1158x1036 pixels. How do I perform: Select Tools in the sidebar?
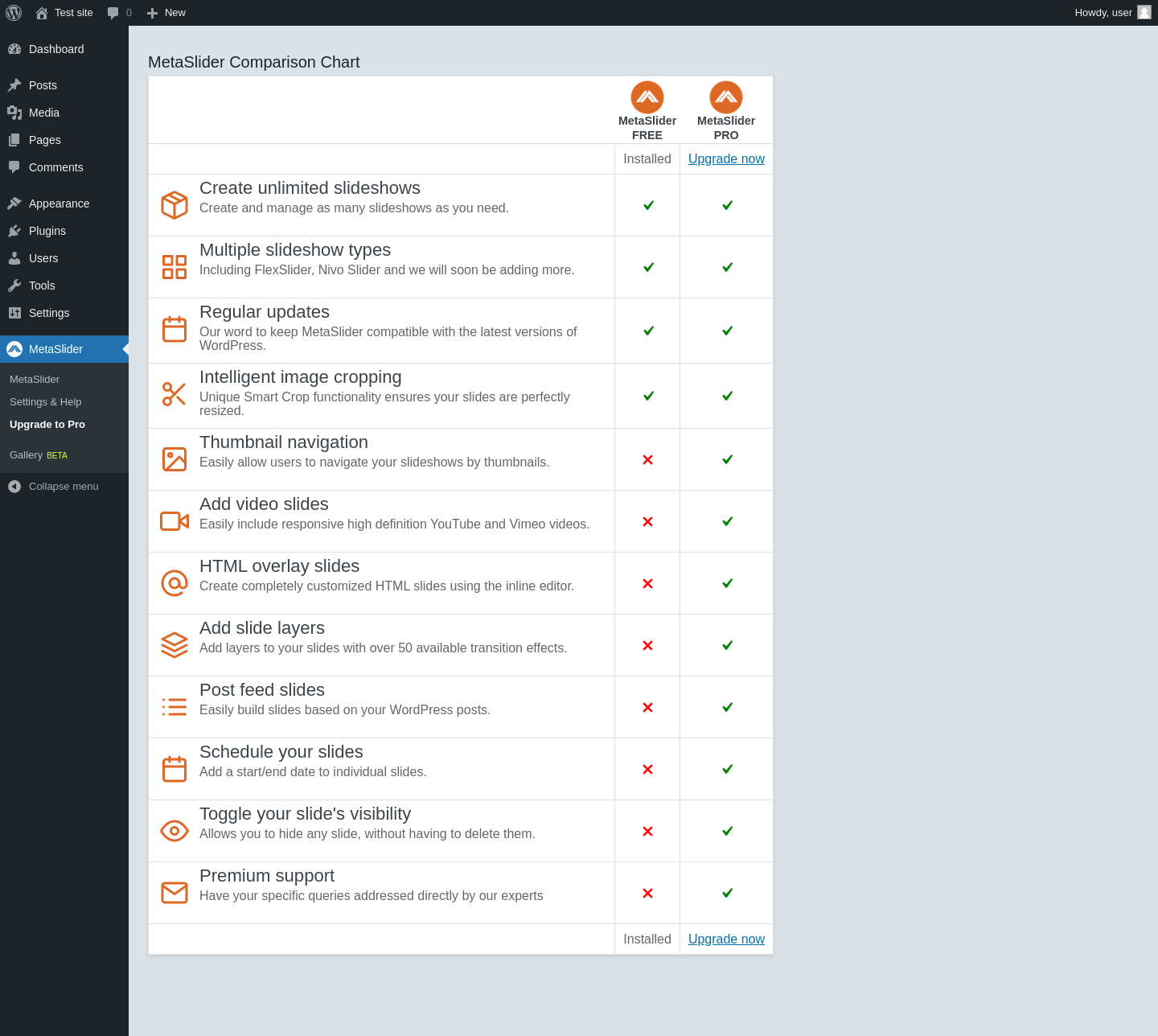click(64, 286)
